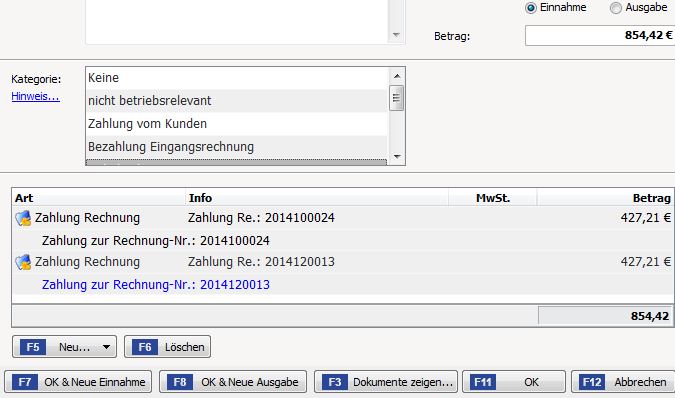Click the scroll down arrow of the upper text box
The height and width of the screenshot is (398, 675).
[396, 35]
